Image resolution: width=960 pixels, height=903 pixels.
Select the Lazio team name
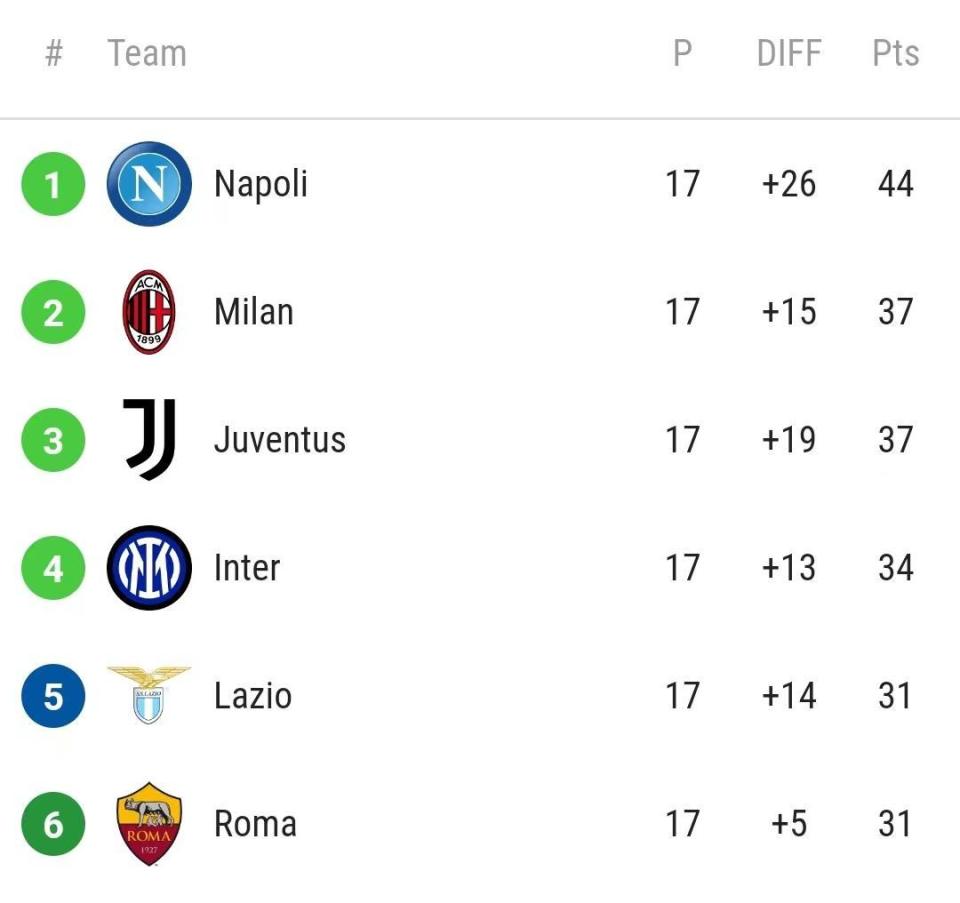pos(253,695)
